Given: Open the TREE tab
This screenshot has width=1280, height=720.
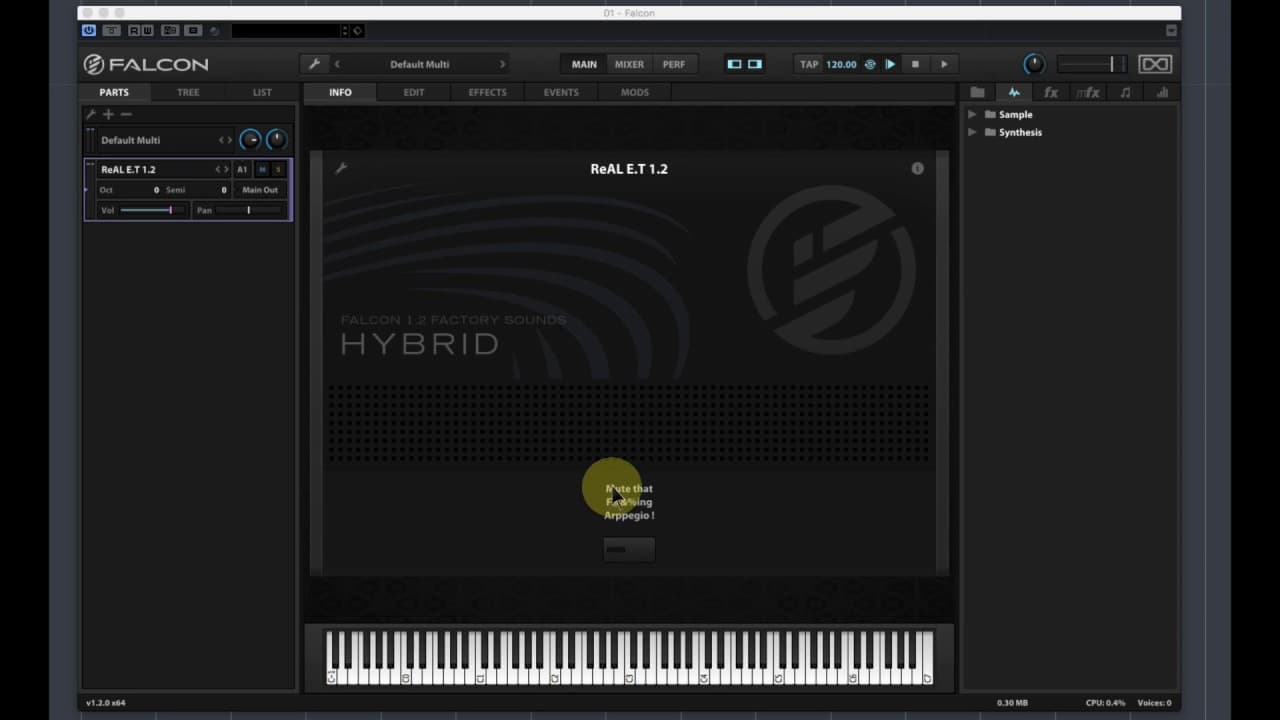Looking at the screenshot, I should 188,92.
